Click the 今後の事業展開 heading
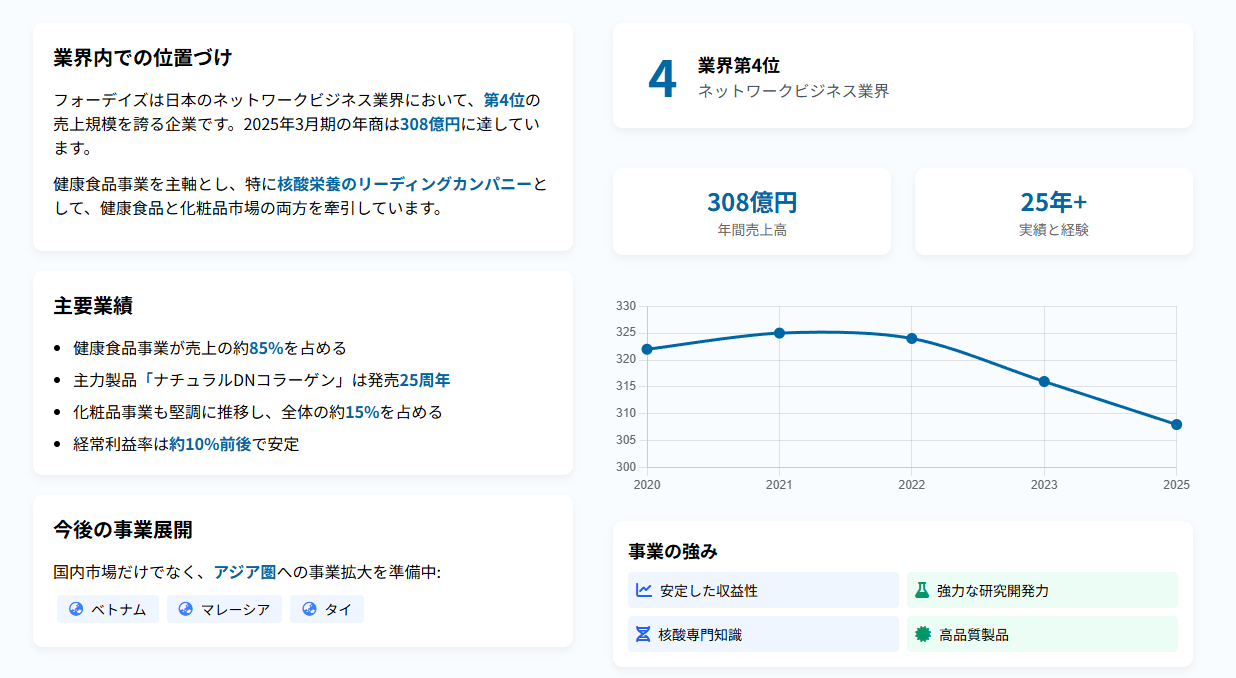This screenshot has width=1236, height=678. tap(123, 529)
